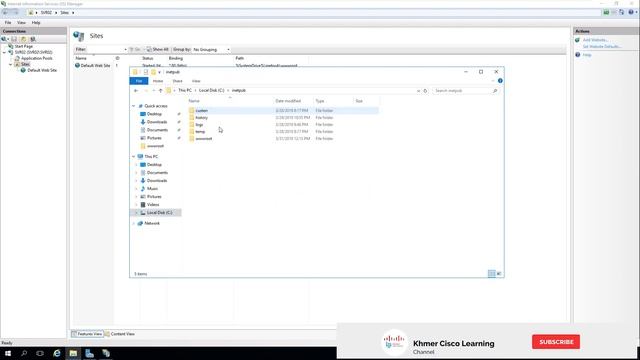This screenshot has height=360, width=640.
Task: Click Set Website Defaults in Actions
Action: tap(602, 47)
